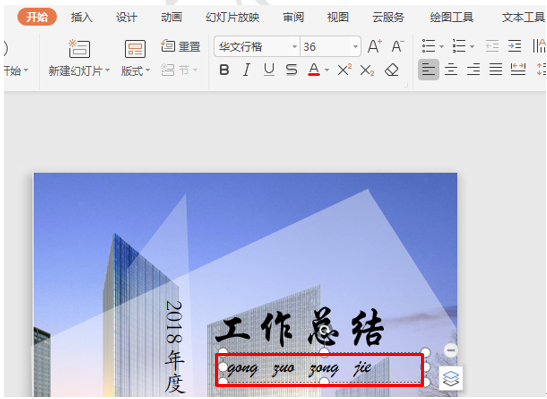The width and height of the screenshot is (547, 399).
Task: Click 新建幻灯片 new slide button
Action: coord(79,58)
